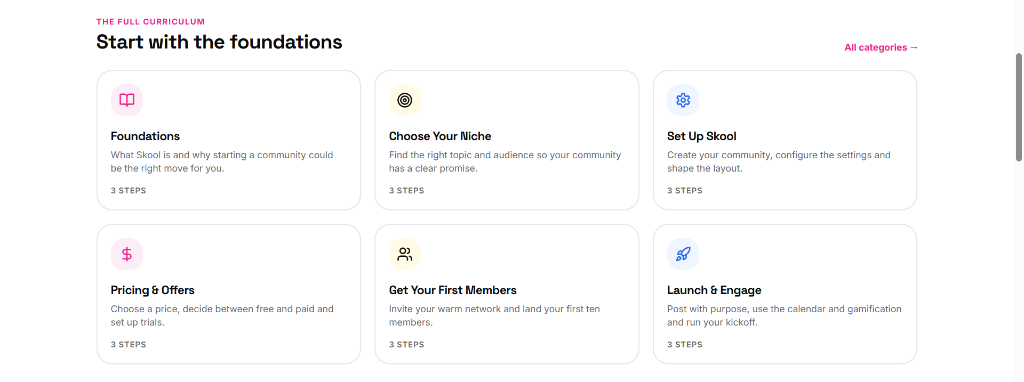1024x382 pixels.
Task: Open the Choose Your Niche title
Action: point(440,136)
